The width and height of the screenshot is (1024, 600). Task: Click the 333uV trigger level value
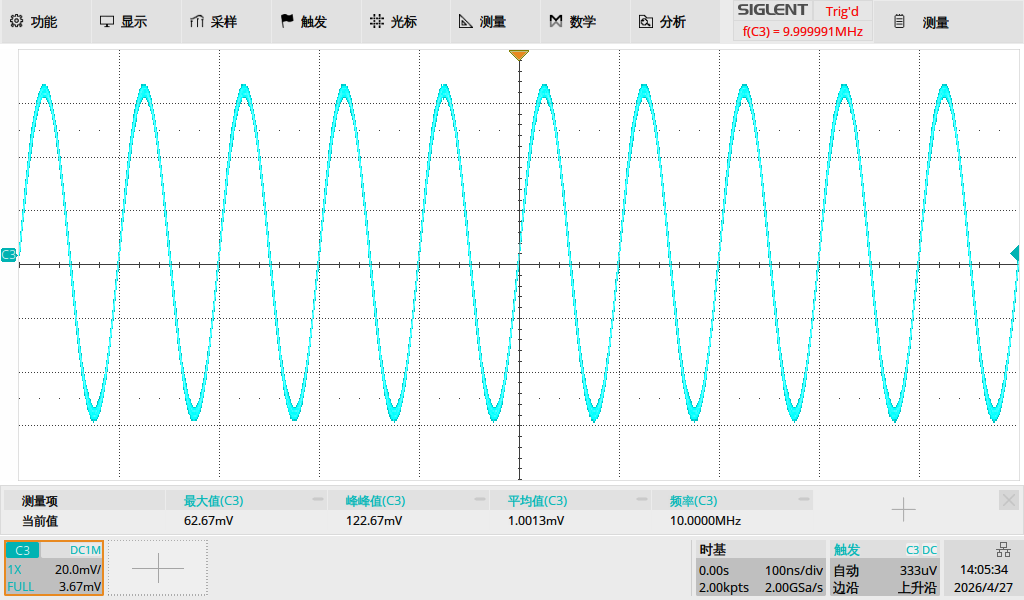click(x=918, y=570)
